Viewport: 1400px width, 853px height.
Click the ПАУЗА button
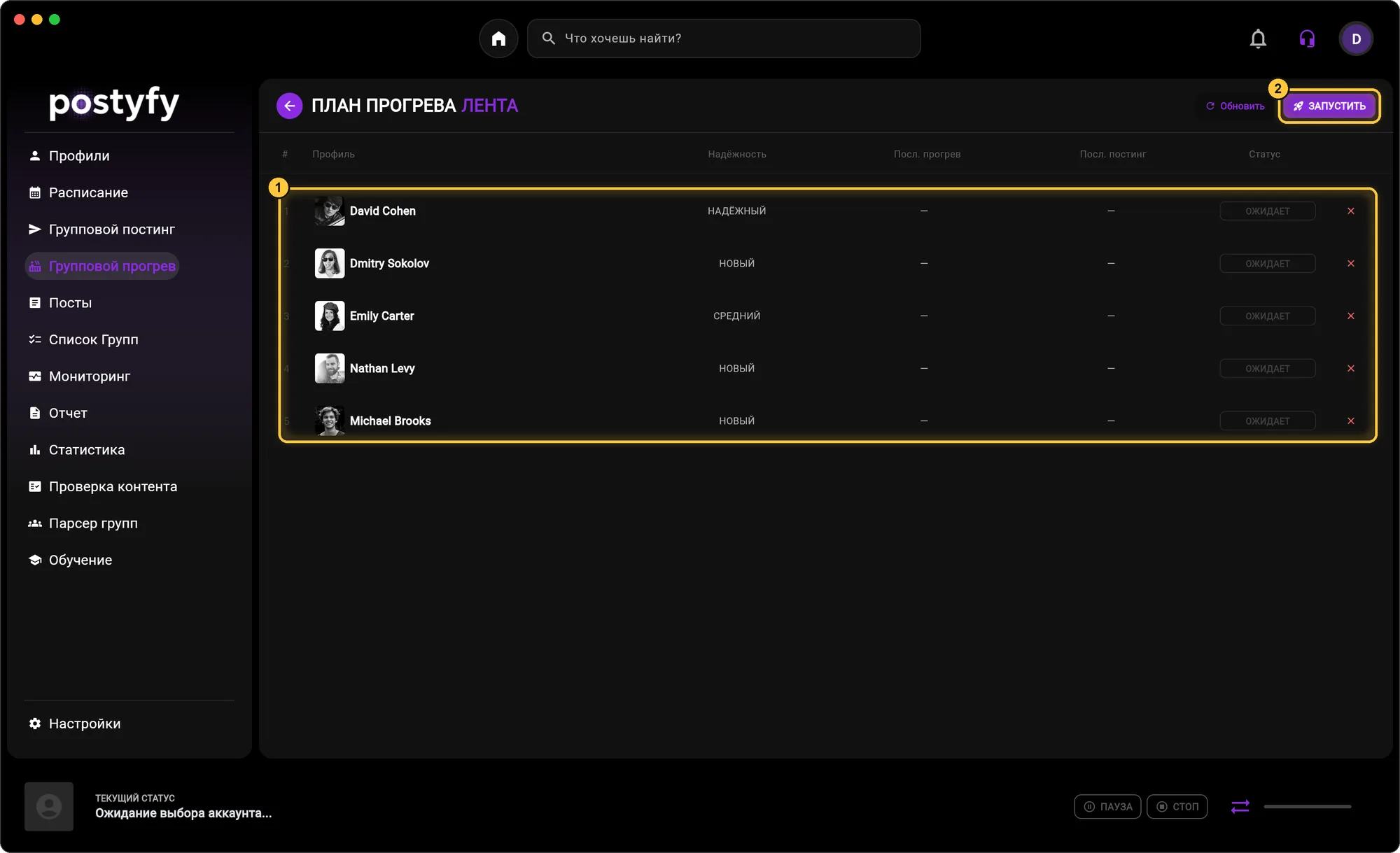coord(1107,807)
